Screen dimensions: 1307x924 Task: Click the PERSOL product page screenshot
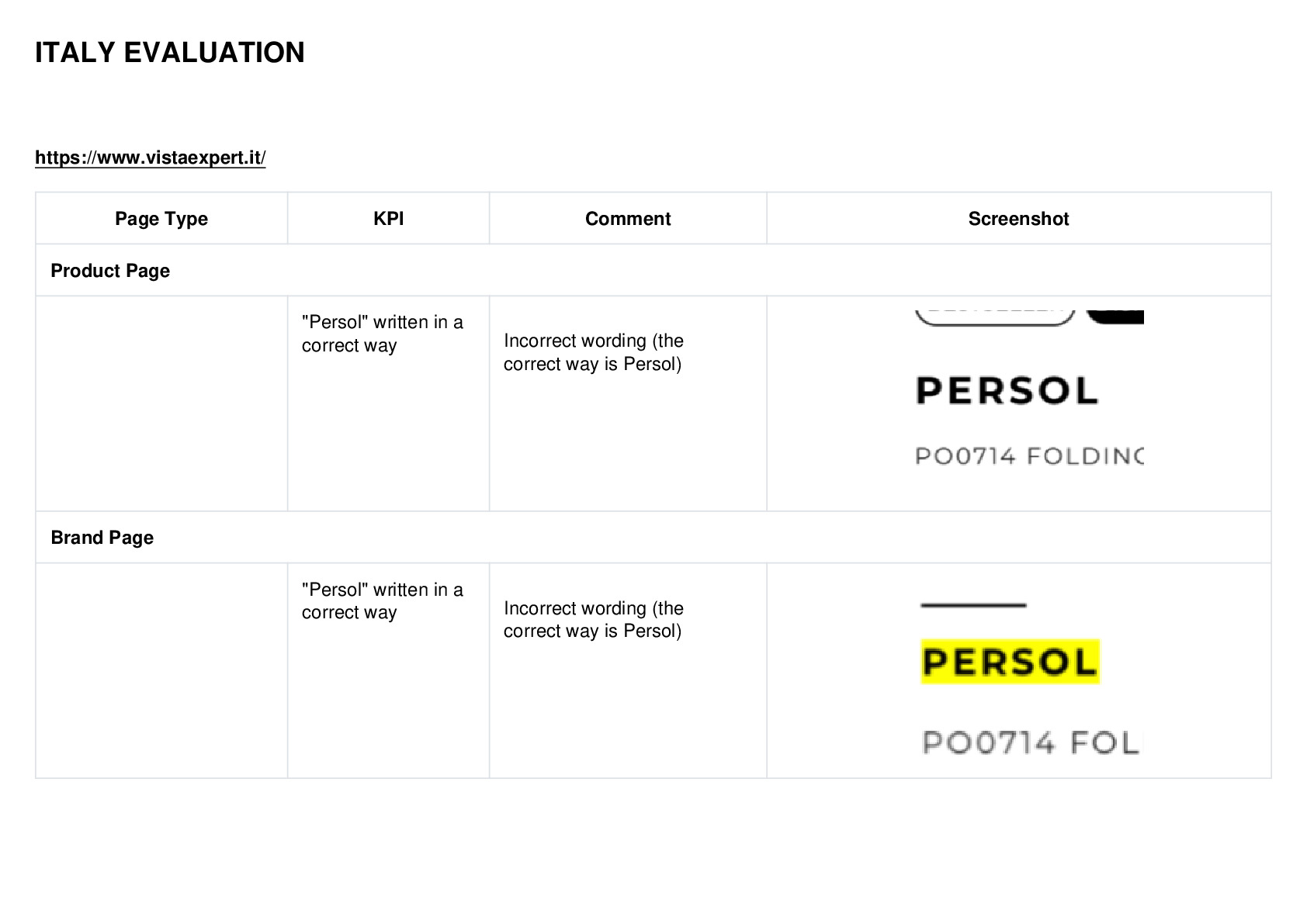coord(1029,388)
